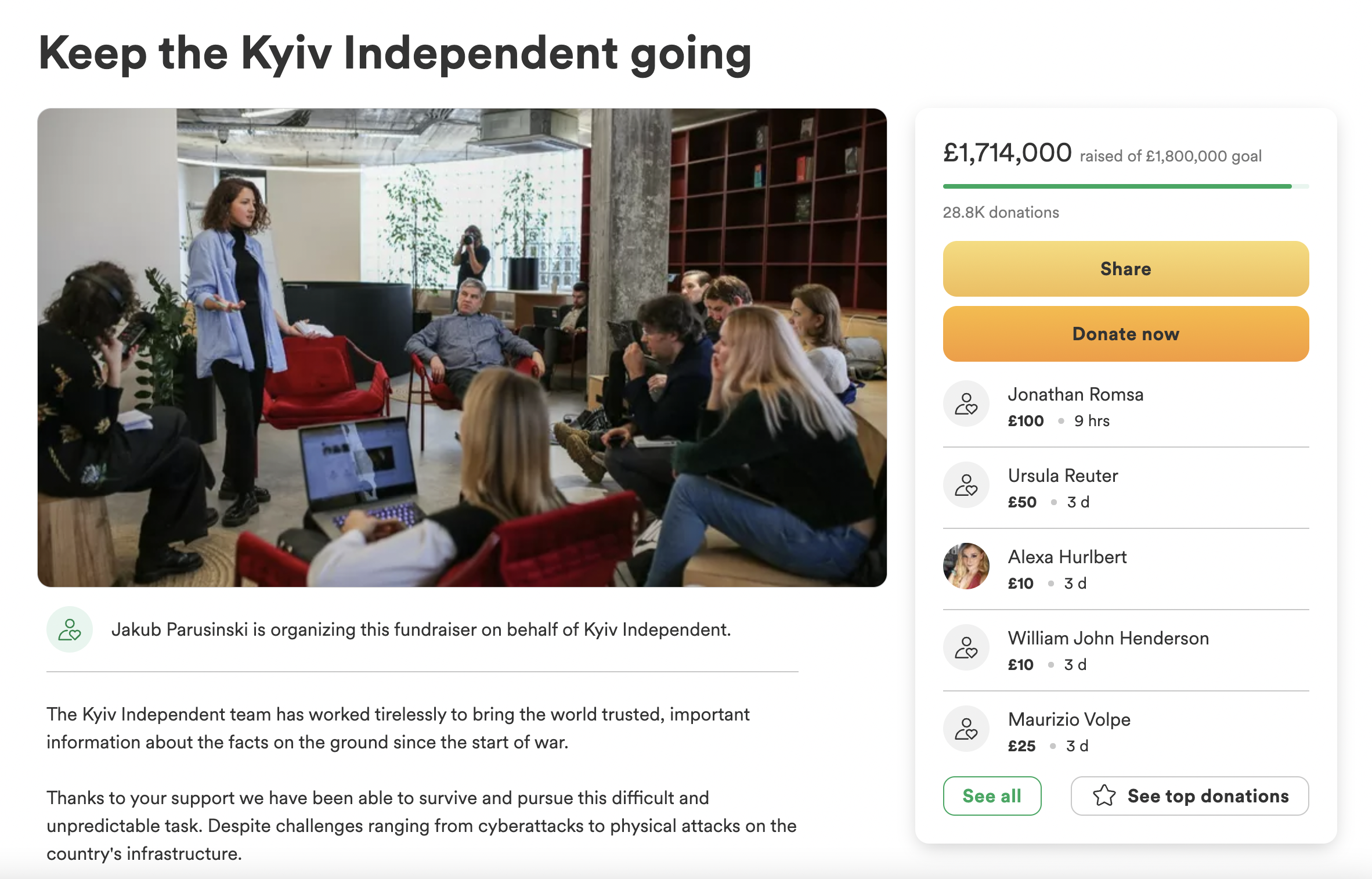Click the green organizer icon beside Jakub Parusinski
Image resolution: width=1372 pixels, height=879 pixels.
click(70, 629)
